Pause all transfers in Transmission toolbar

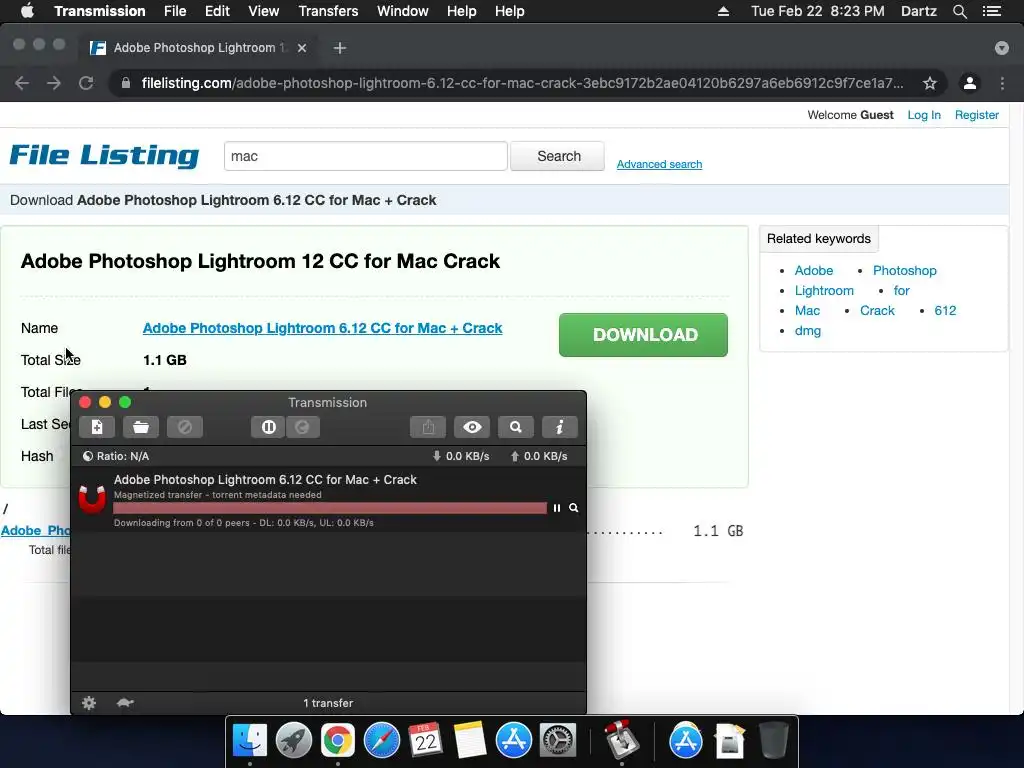pyautogui.click(x=268, y=427)
